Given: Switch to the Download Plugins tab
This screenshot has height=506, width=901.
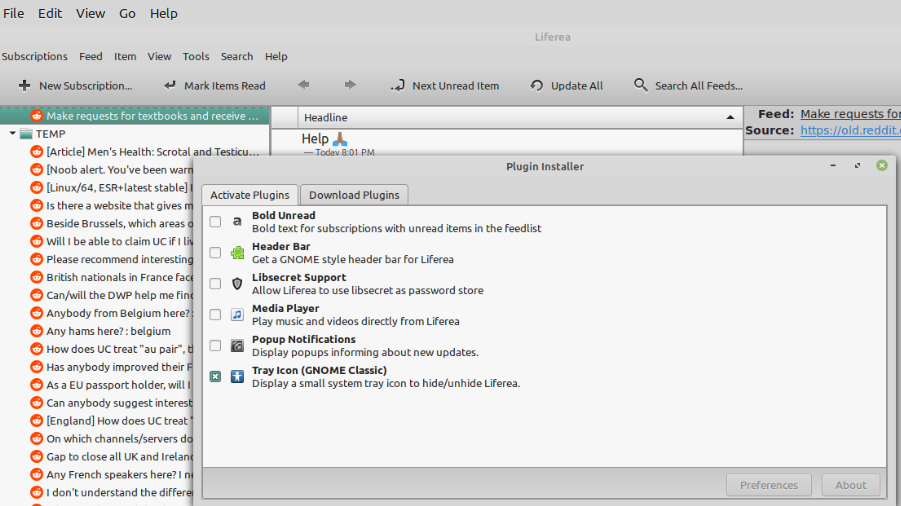Looking at the screenshot, I should (354, 195).
